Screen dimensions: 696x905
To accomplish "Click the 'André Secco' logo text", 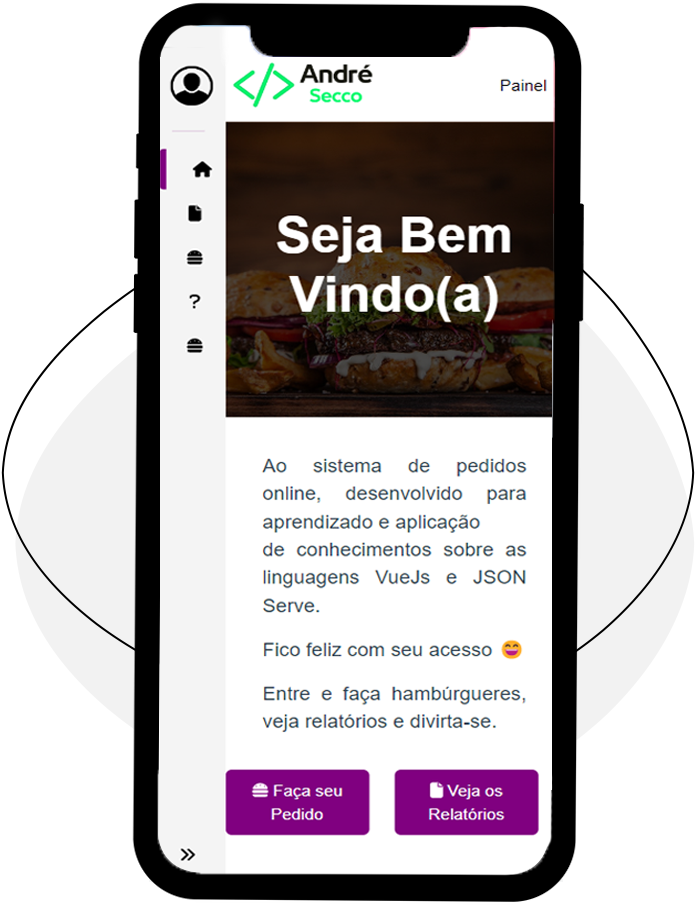I will click(336, 84).
